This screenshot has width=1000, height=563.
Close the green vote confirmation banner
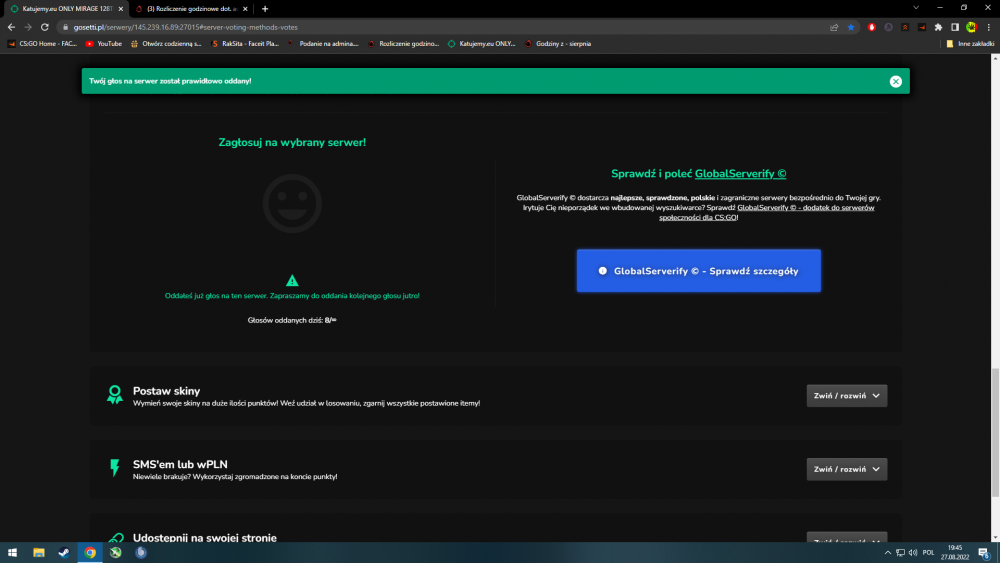pyautogui.click(x=895, y=81)
